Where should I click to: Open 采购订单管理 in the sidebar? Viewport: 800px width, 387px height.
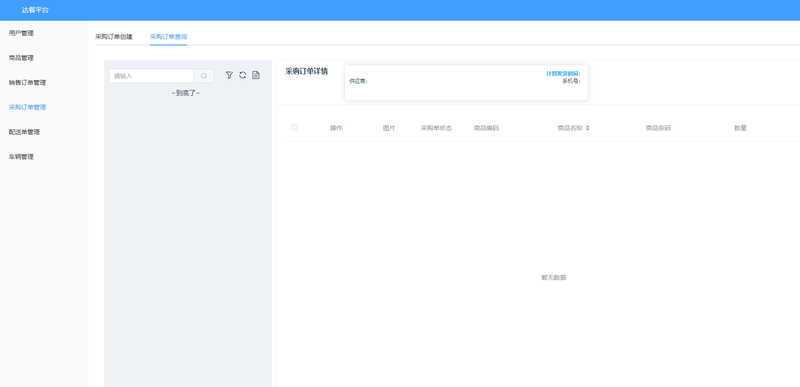[28, 108]
